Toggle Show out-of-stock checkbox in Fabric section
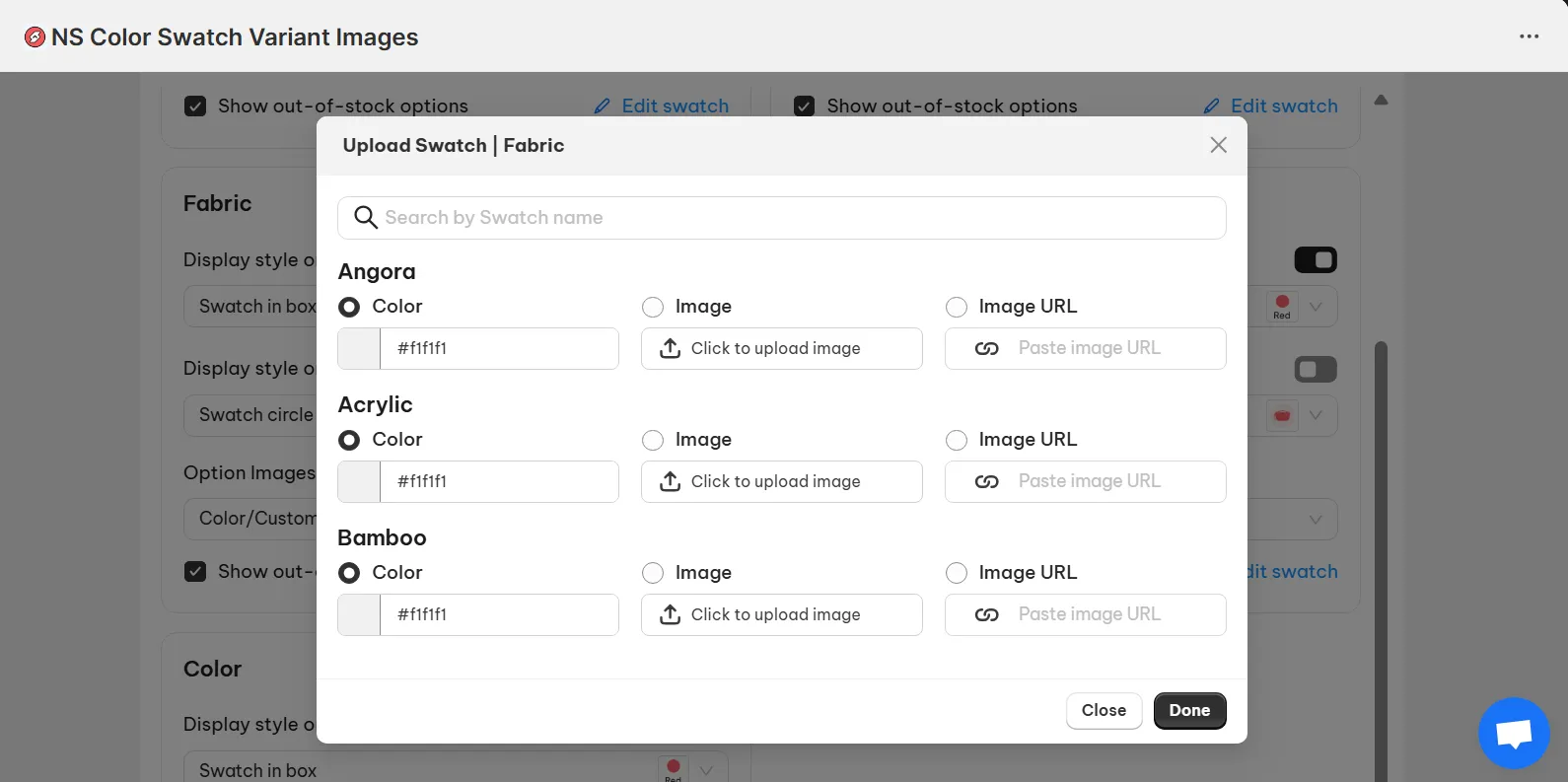This screenshot has width=1568, height=782. point(195,572)
